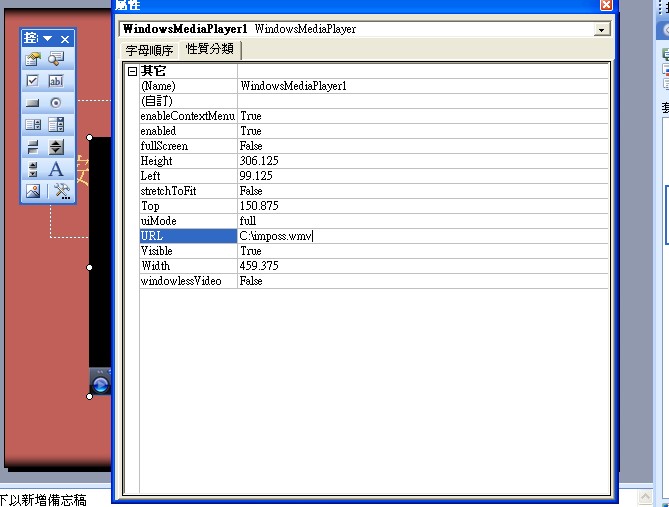Image resolution: width=669 pixels, height=507 pixels.
Task: Click the notes pane text 以新增備忘稿
Action: coord(48,500)
